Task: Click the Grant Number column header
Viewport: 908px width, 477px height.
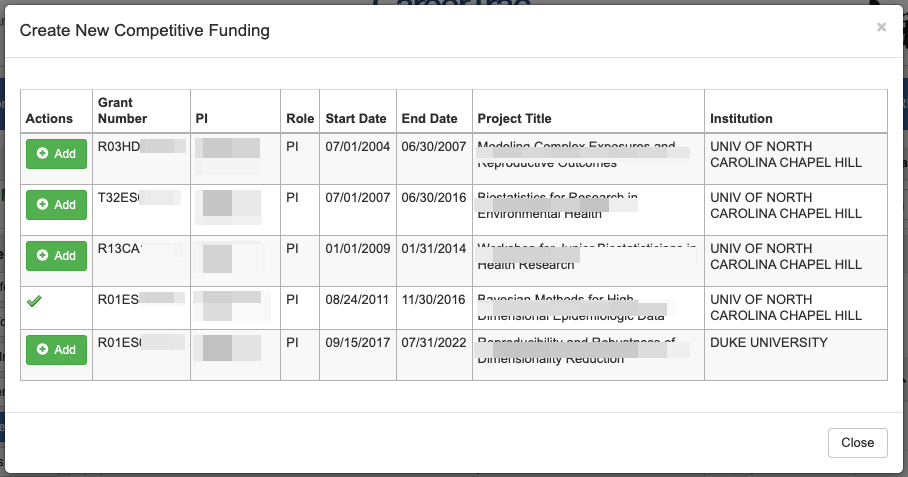Action: [x=122, y=111]
